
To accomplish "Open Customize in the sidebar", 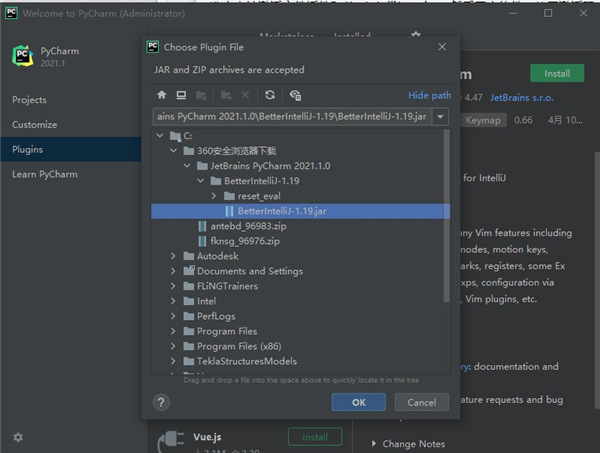I will [x=34, y=125].
